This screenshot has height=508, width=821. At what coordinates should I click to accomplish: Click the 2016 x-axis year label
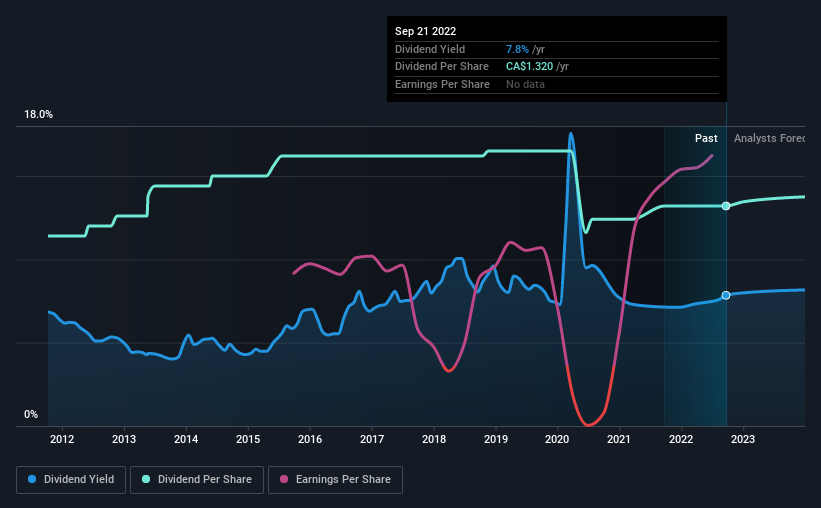point(310,439)
